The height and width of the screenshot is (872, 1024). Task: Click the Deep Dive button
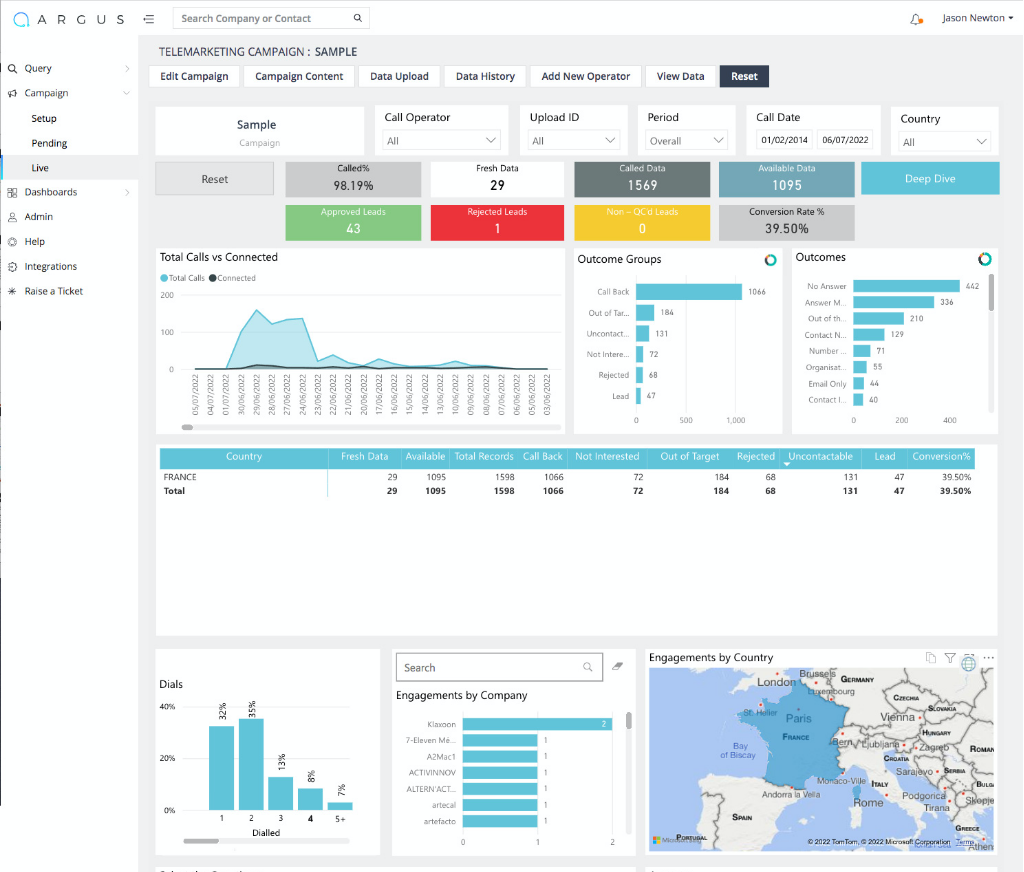[x=930, y=178]
